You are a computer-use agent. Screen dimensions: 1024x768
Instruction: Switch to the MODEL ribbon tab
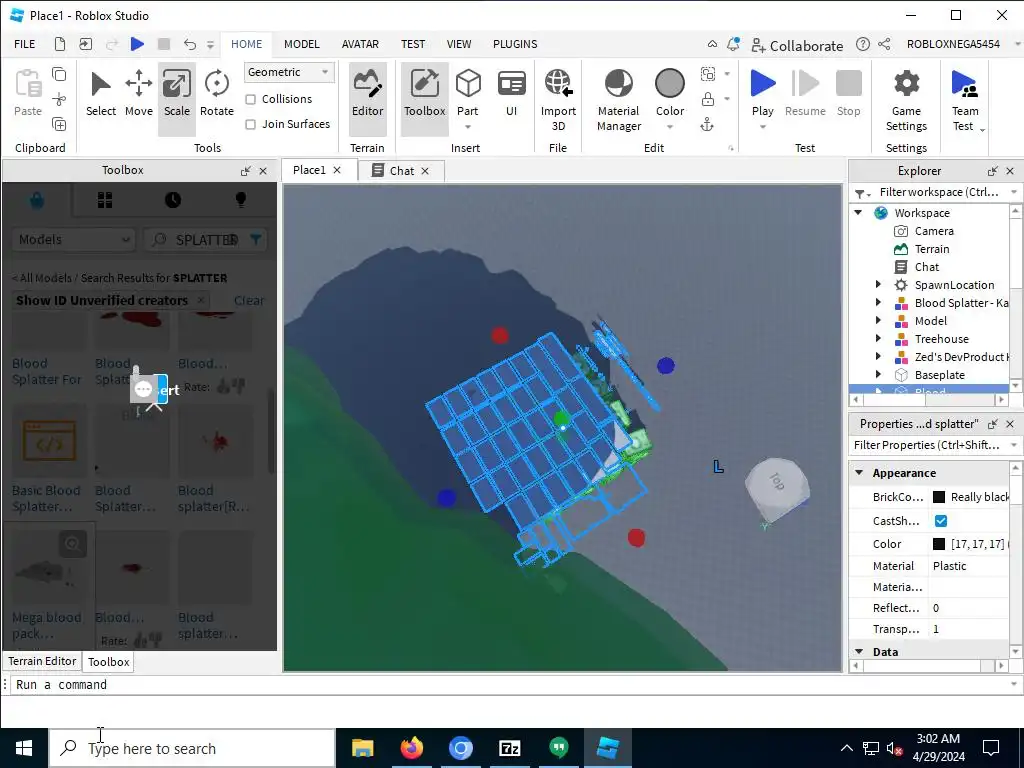click(302, 44)
